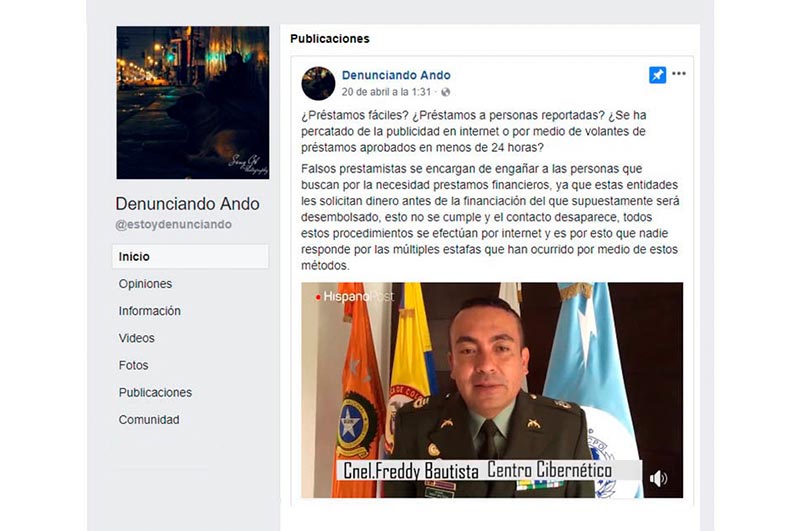Open the small round post author avatar
The height and width of the screenshot is (531, 800).
[318, 83]
